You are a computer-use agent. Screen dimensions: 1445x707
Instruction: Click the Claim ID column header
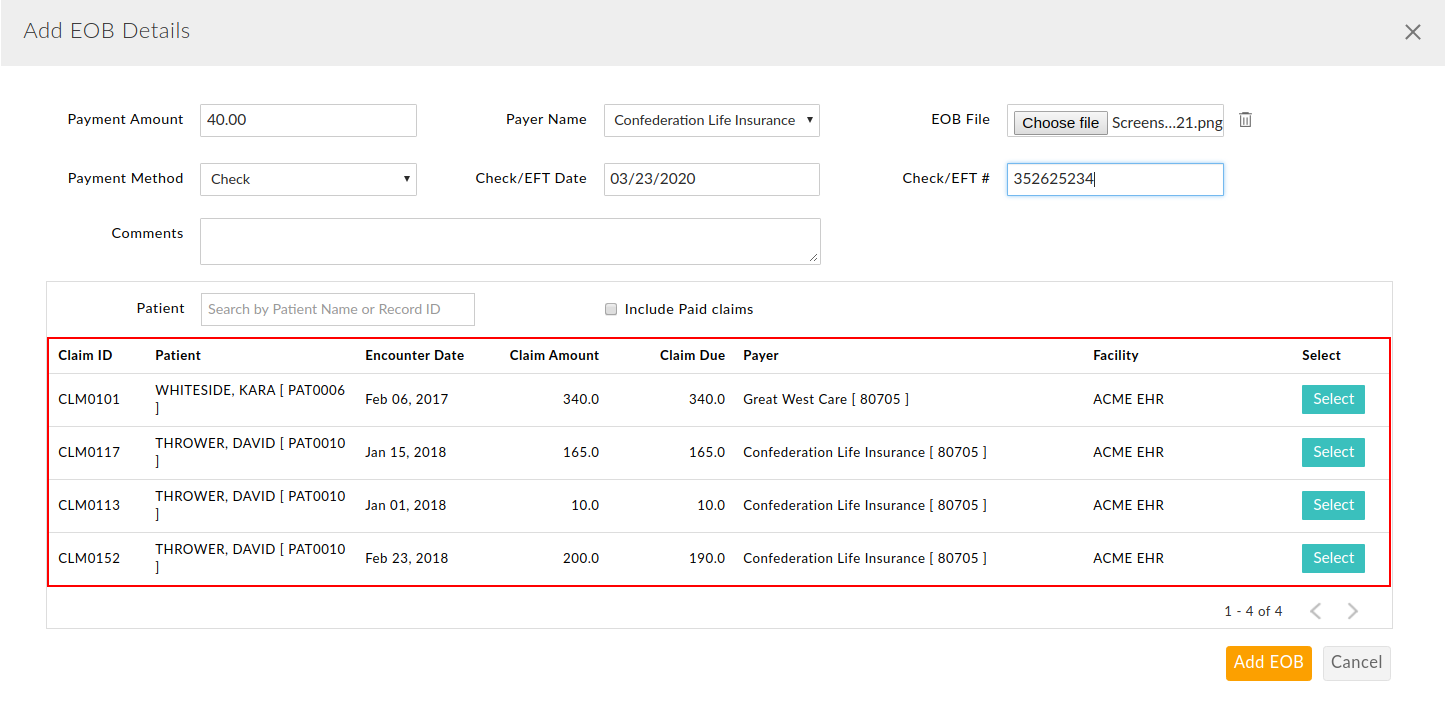point(85,355)
